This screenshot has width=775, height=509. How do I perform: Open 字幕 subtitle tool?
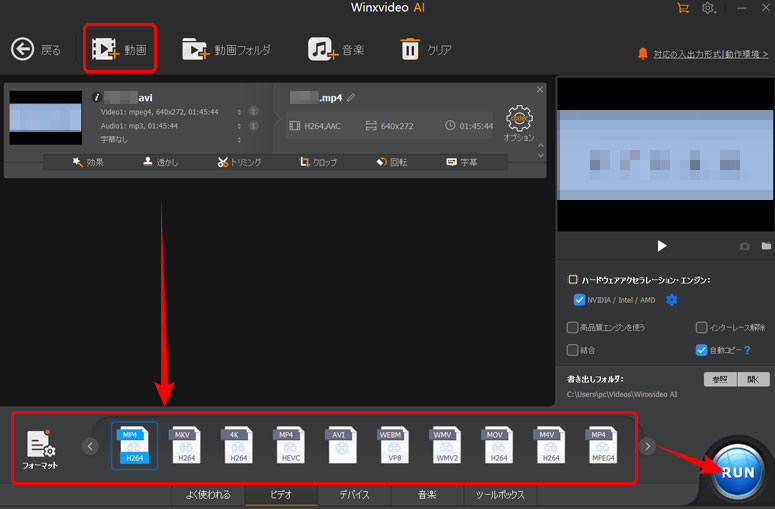[462, 162]
